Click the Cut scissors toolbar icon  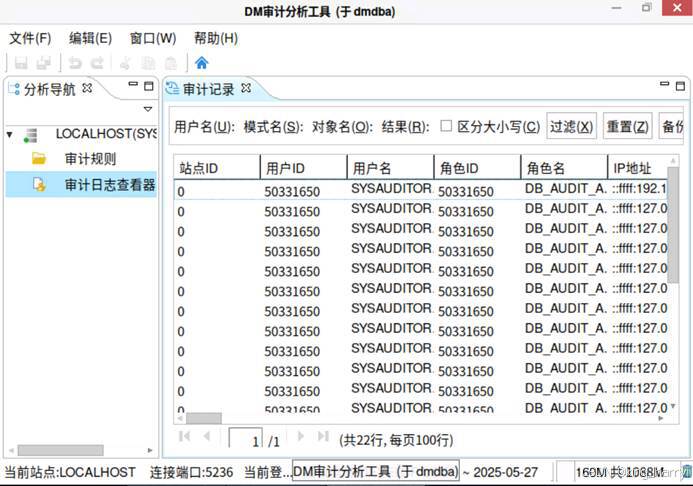pyautogui.click(x=126, y=63)
